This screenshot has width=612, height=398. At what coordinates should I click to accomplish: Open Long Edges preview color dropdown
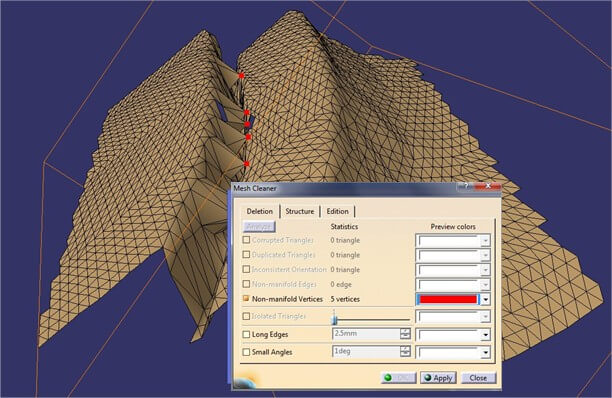pos(485,335)
